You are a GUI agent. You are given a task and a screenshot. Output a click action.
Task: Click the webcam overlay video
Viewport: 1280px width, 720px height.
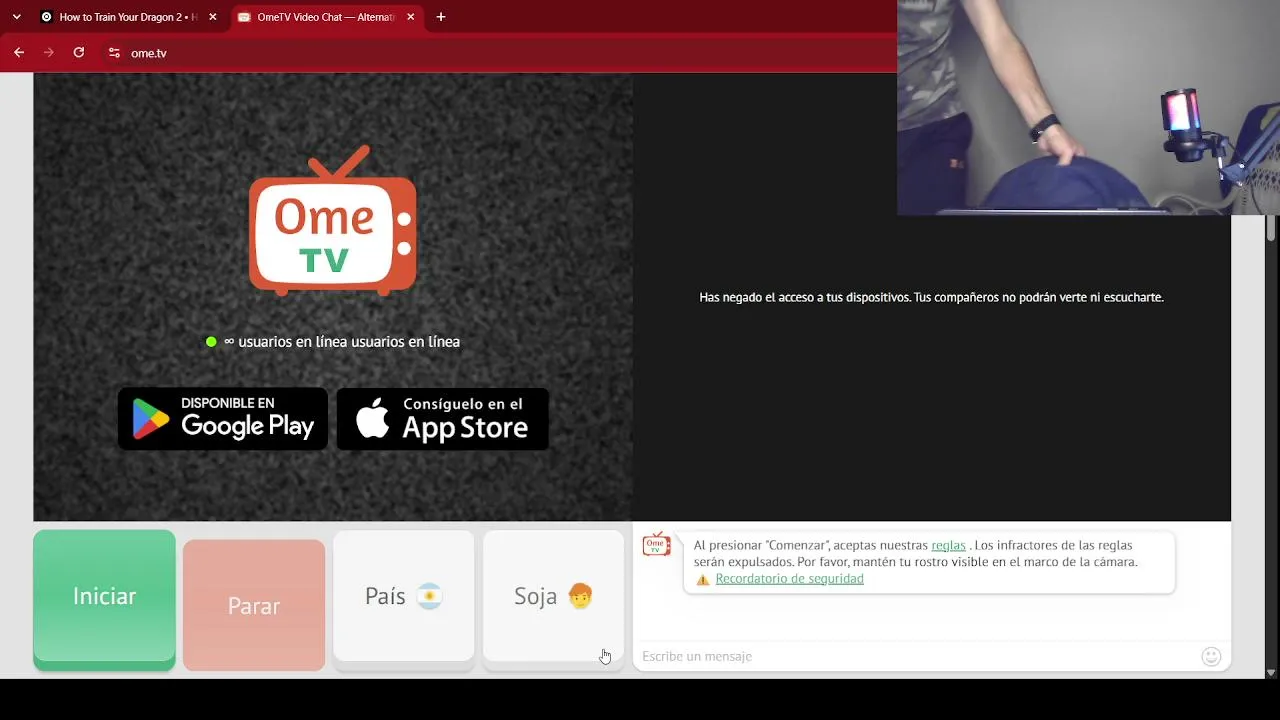[x=1088, y=107]
